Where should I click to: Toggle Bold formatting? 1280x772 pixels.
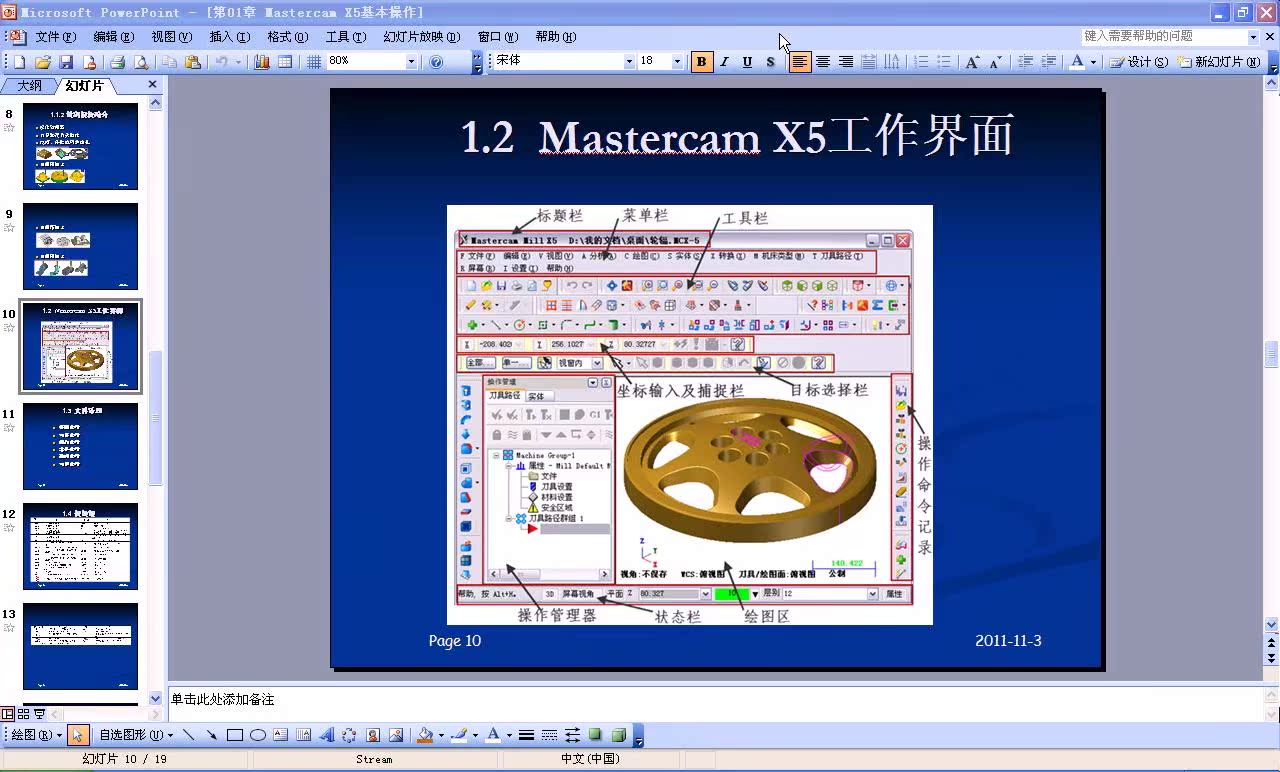(x=701, y=62)
